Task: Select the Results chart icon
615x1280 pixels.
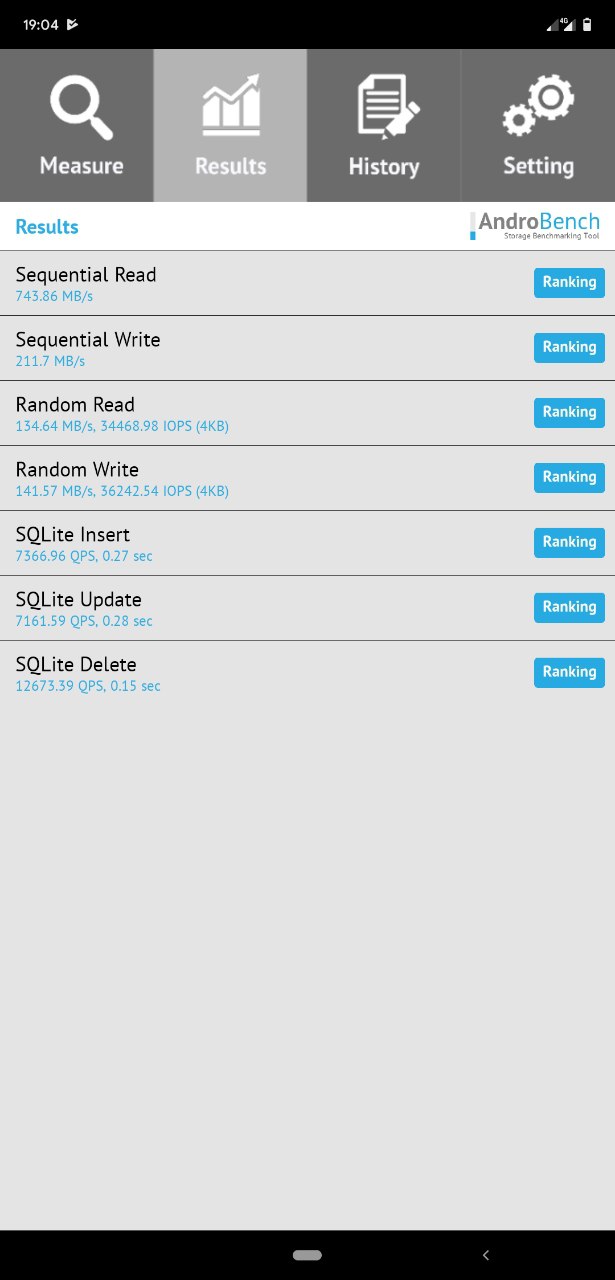Action: (x=231, y=104)
